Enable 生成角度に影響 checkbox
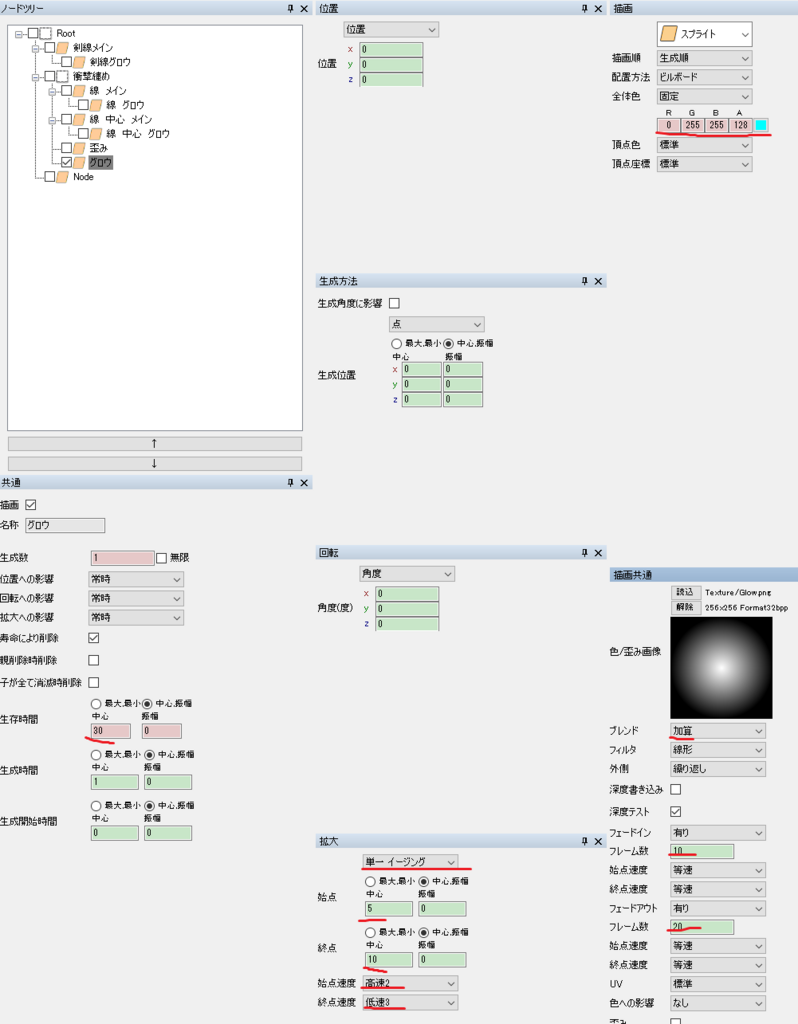Image resolution: width=798 pixels, height=1024 pixels. [394, 303]
